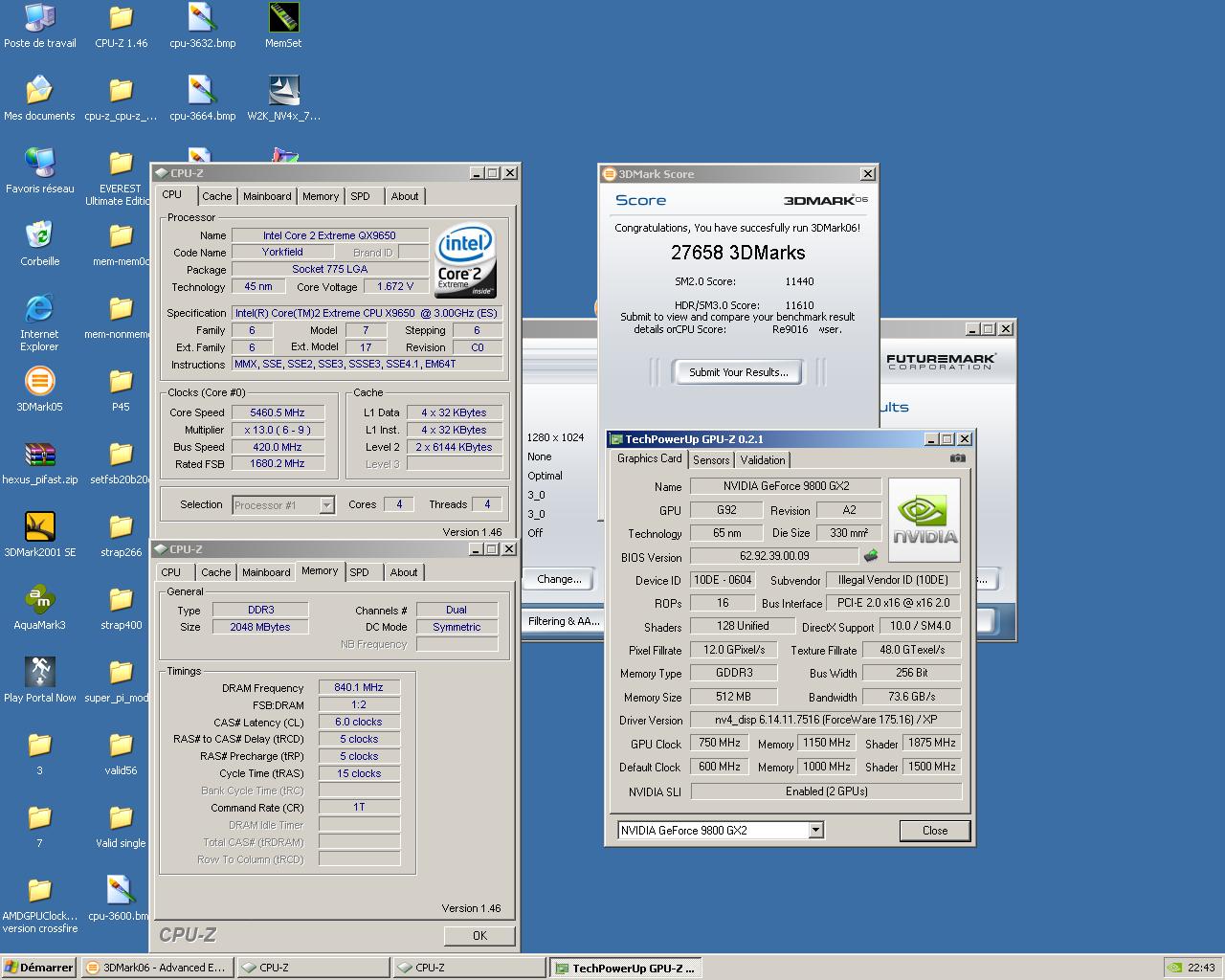Image resolution: width=1225 pixels, height=980 pixels.
Task: Click the NVIDIA logo in GPU-Z
Action: point(924,521)
